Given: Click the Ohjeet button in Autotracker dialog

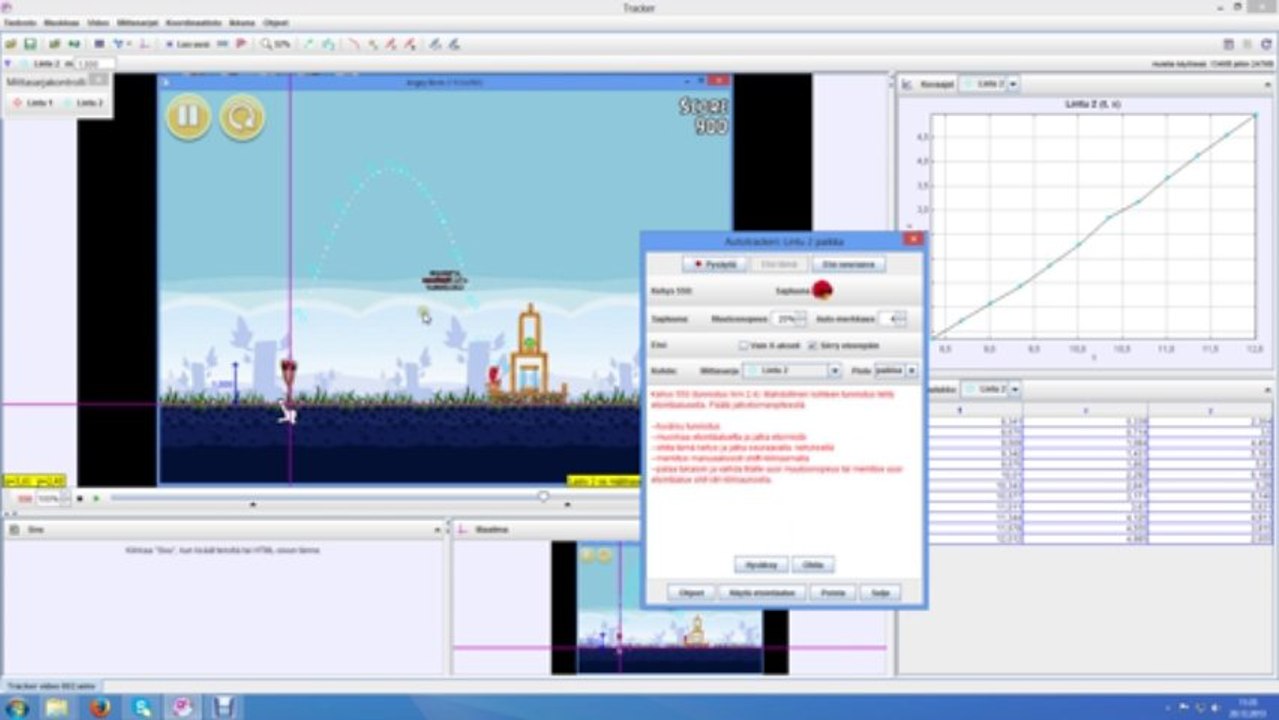Looking at the screenshot, I should [691, 593].
